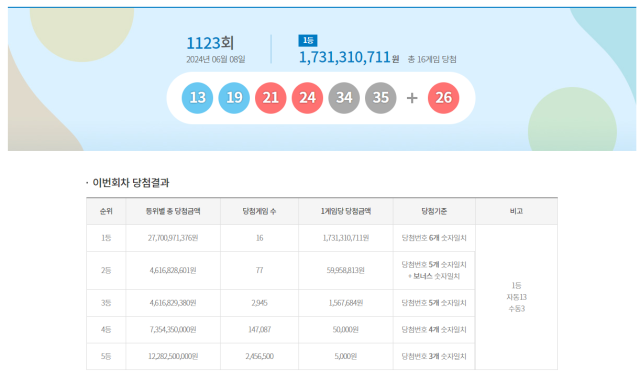Click the gray number 35 ball

[380, 98]
